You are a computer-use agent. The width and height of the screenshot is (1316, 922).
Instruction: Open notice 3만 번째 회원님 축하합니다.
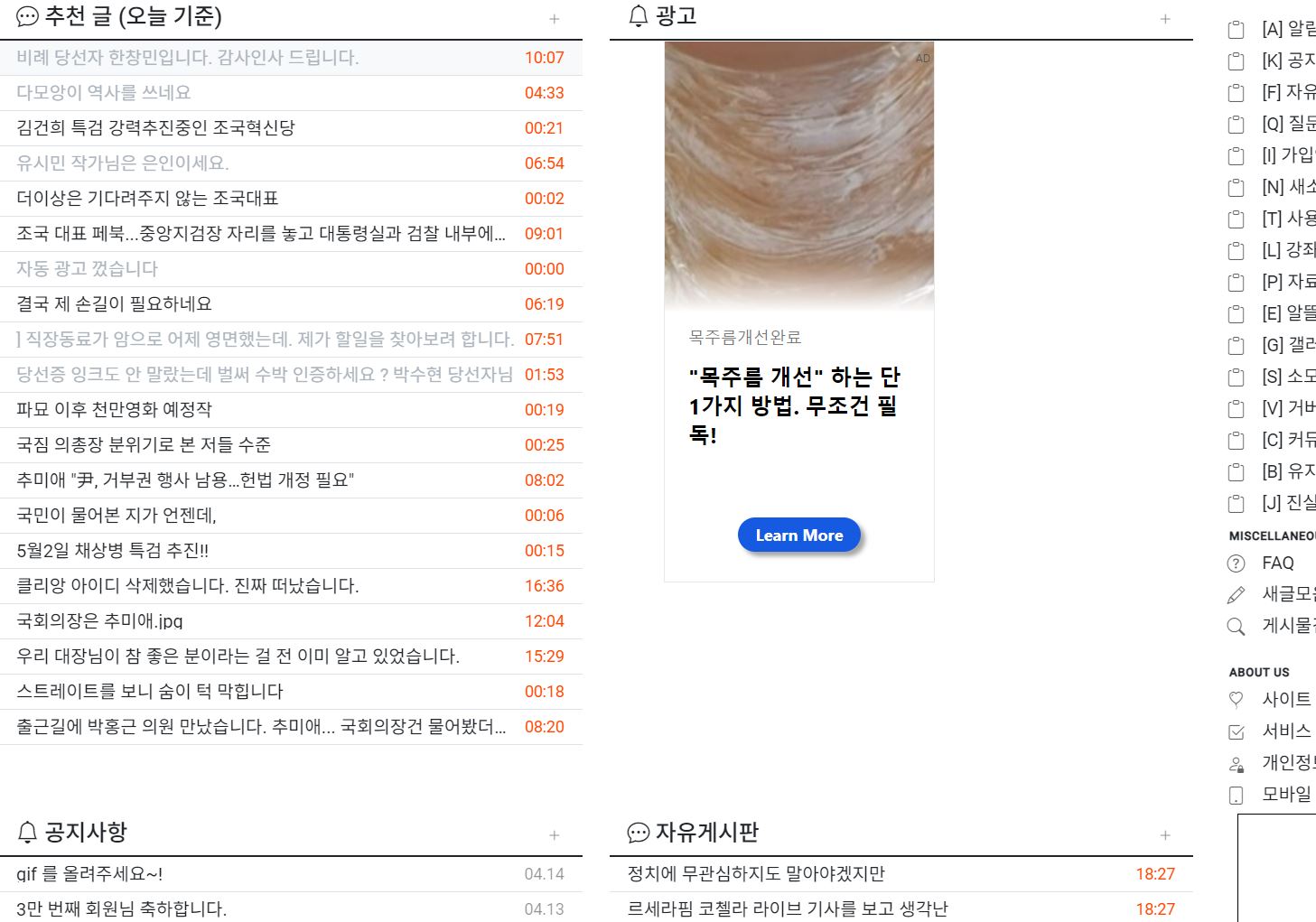[121, 909]
